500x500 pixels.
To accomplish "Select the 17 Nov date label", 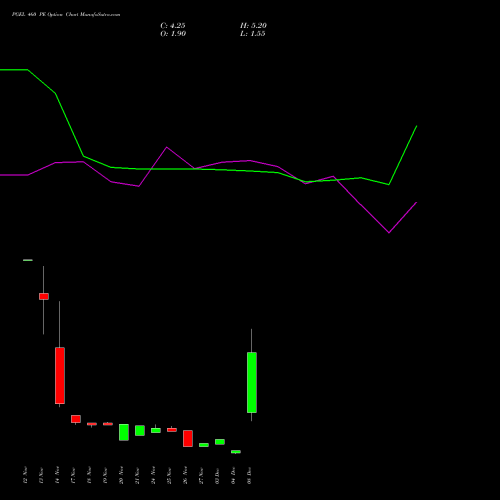I will tap(73, 475).
